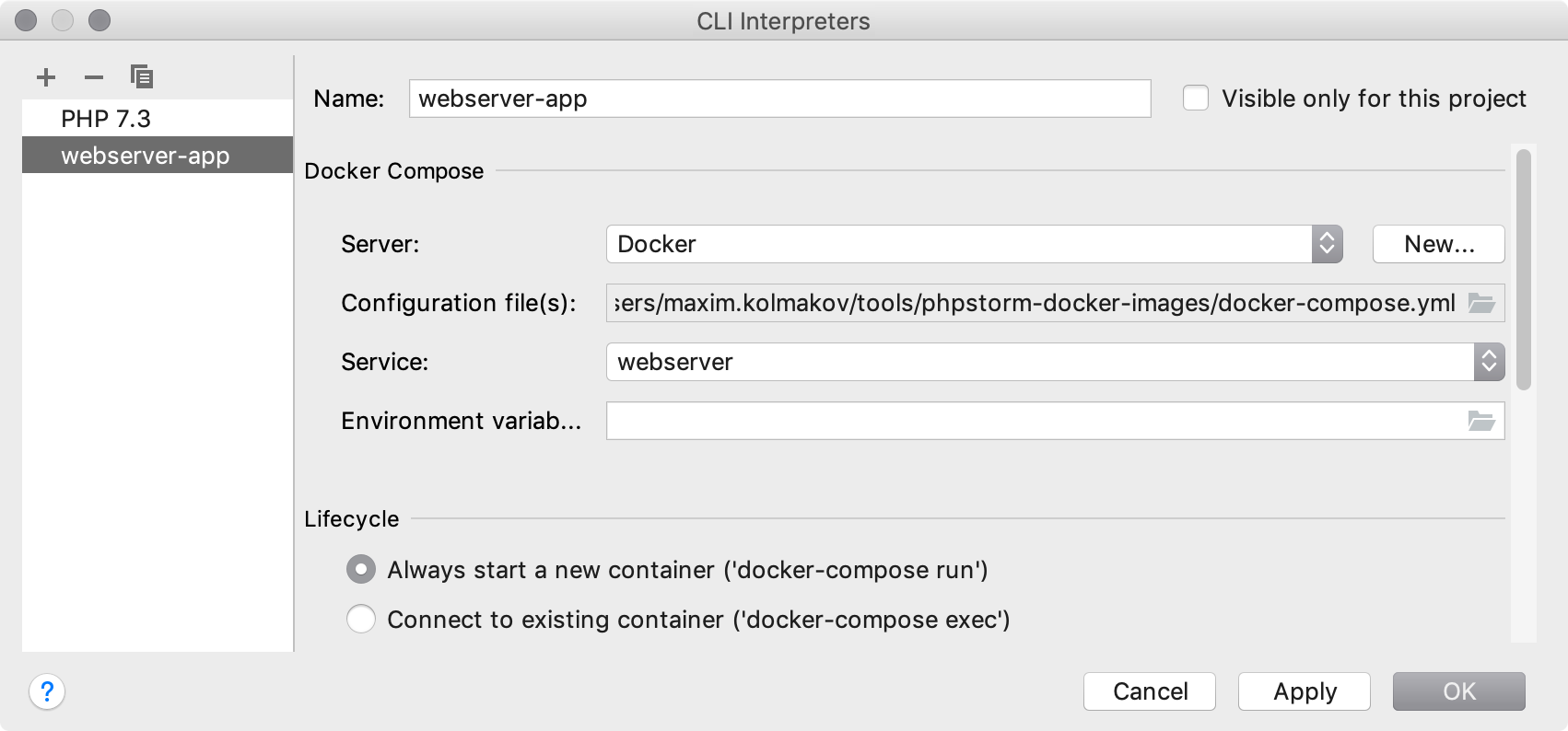Screen dimensions: 1568x731
Task: Remove selected interpreter using the minus icon
Action: [93, 77]
